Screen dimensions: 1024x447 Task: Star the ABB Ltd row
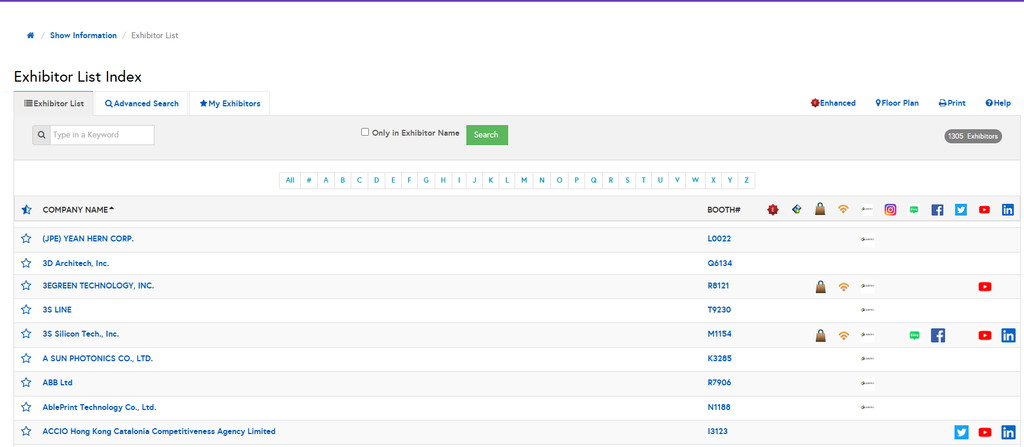tap(26, 382)
